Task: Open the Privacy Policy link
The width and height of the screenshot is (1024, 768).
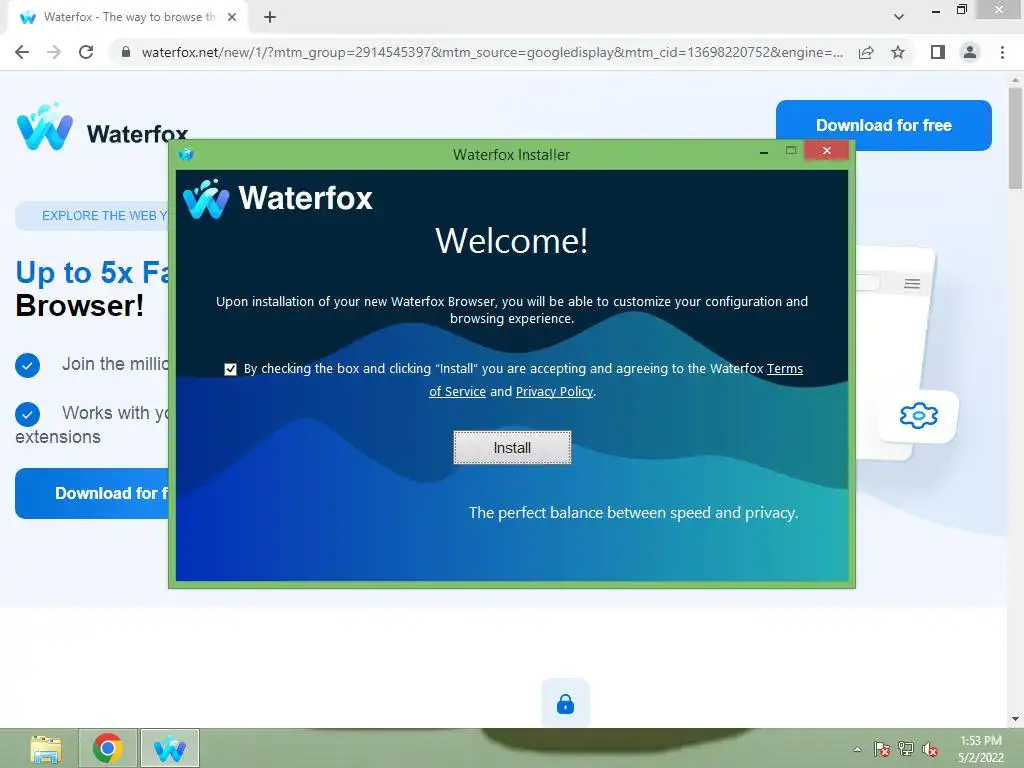Action: pos(554,391)
